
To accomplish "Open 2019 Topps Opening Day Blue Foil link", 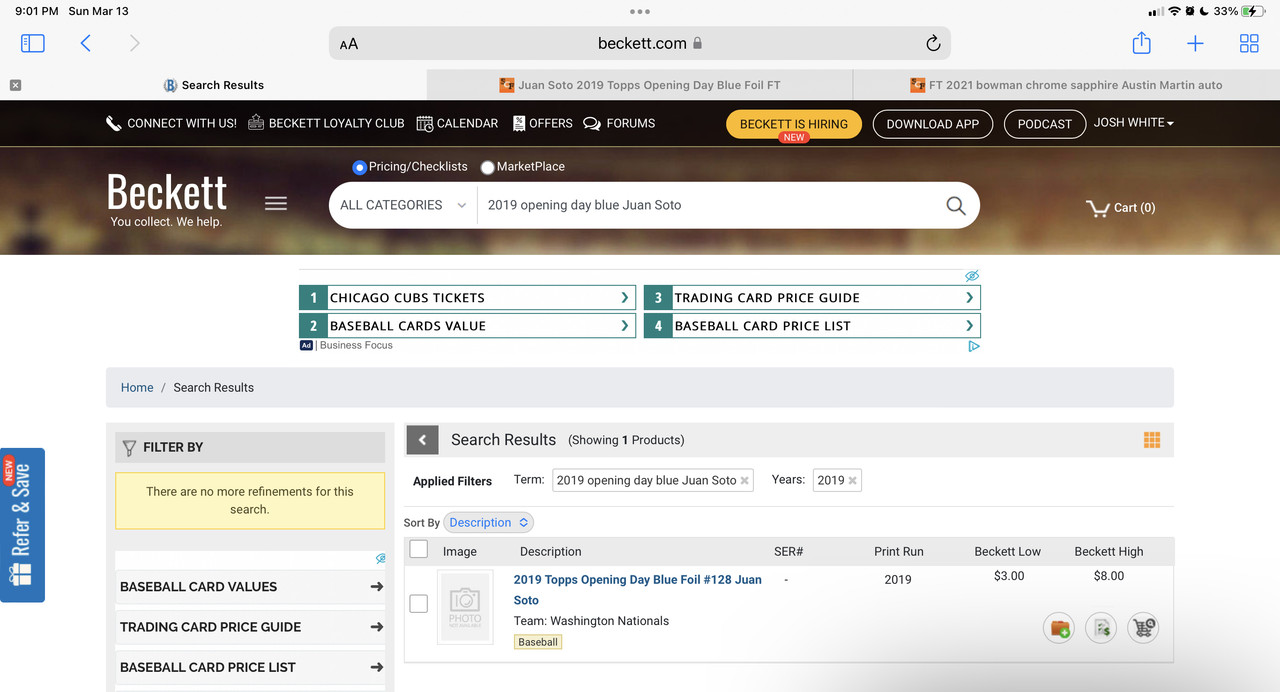I will point(637,590).
